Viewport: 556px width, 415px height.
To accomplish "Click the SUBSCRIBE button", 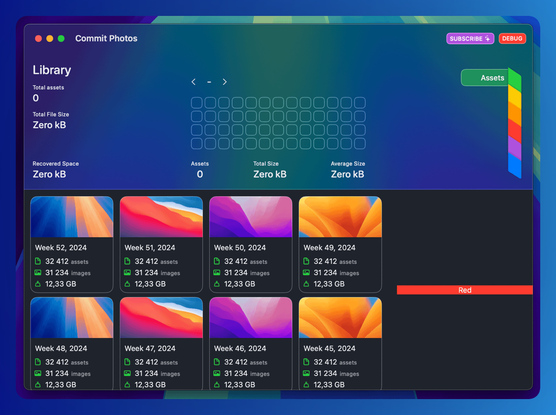I will click(x=470, y=39).
